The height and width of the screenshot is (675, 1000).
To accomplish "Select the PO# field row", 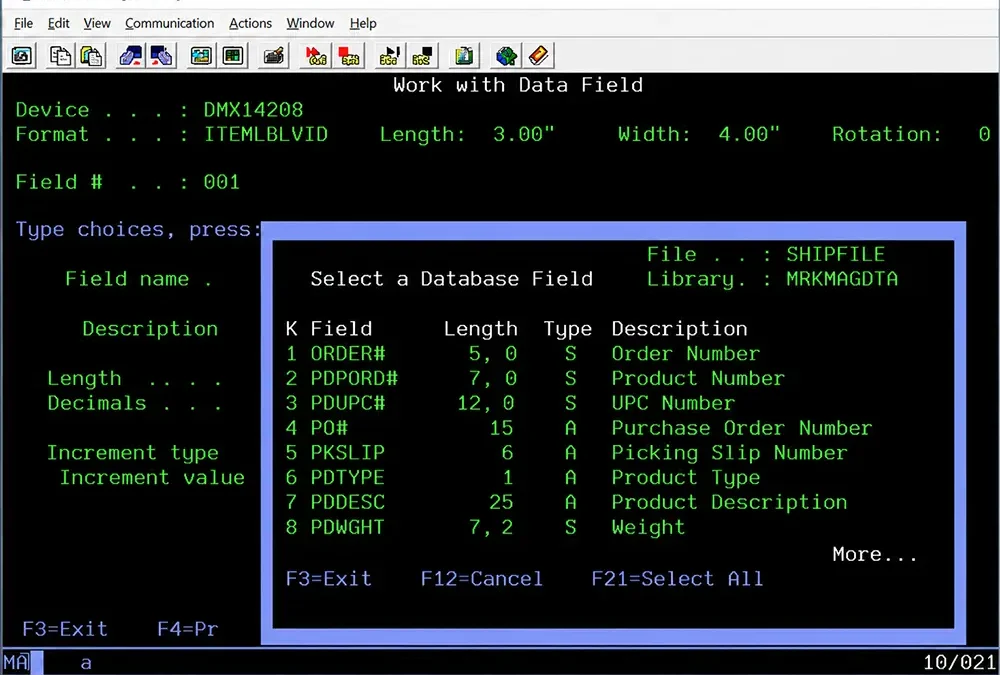I will click(x=578, y=428).
